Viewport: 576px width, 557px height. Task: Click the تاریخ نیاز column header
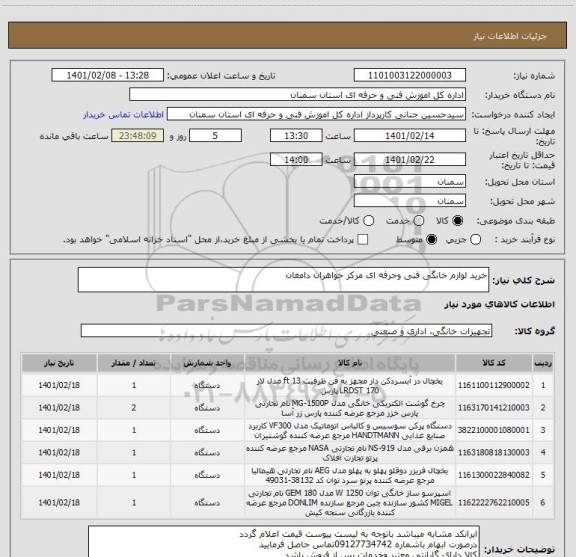59,363
